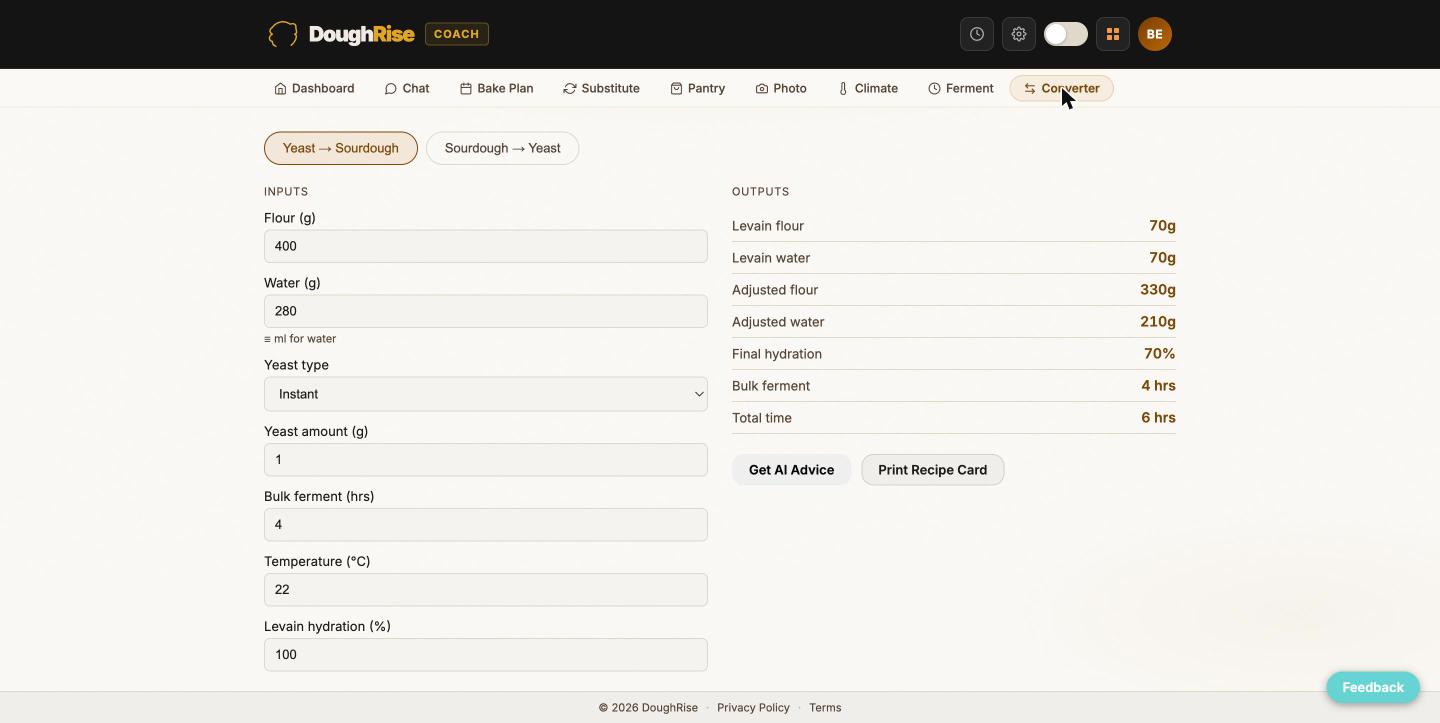Open the Feedback button
This screenshot has height=723, width=1440.
[x=1373, y=688]
